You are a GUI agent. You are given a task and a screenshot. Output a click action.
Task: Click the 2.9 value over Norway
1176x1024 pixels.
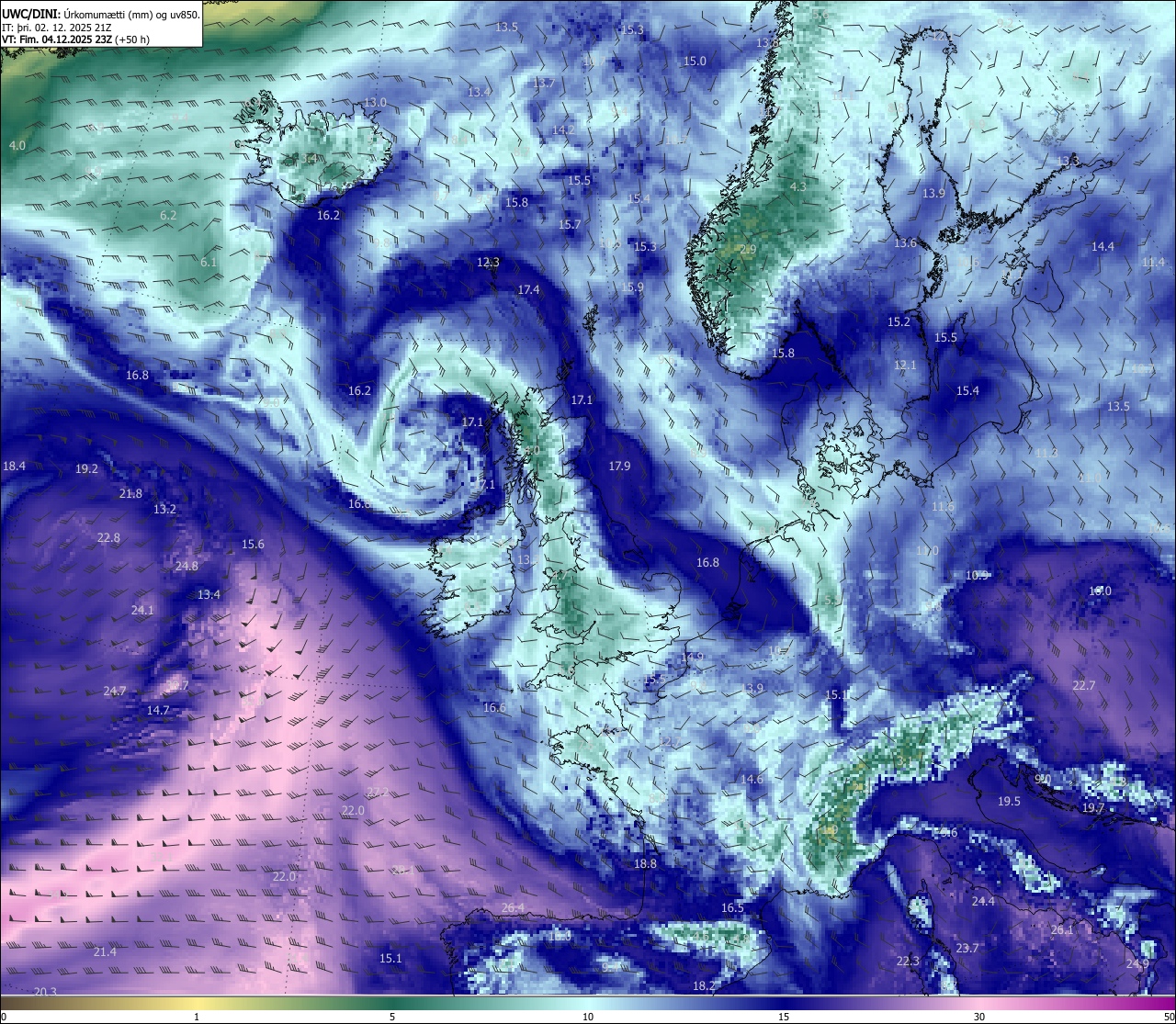[x=748, y=250]
